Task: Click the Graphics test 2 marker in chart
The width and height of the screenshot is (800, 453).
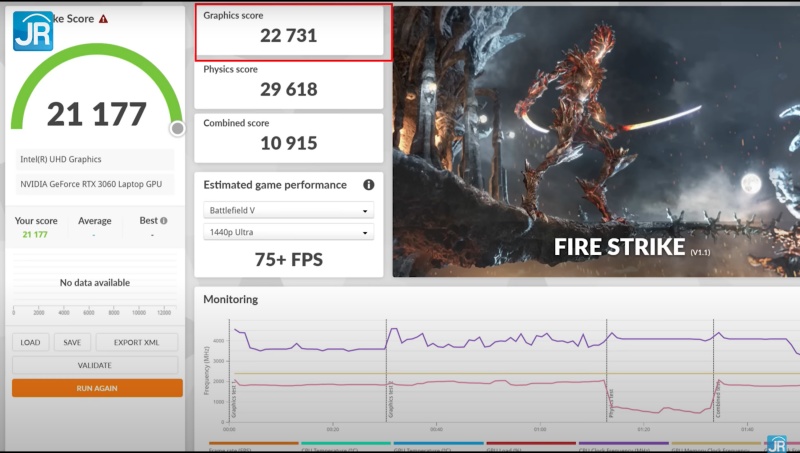Action: click(x=389, y=400)
